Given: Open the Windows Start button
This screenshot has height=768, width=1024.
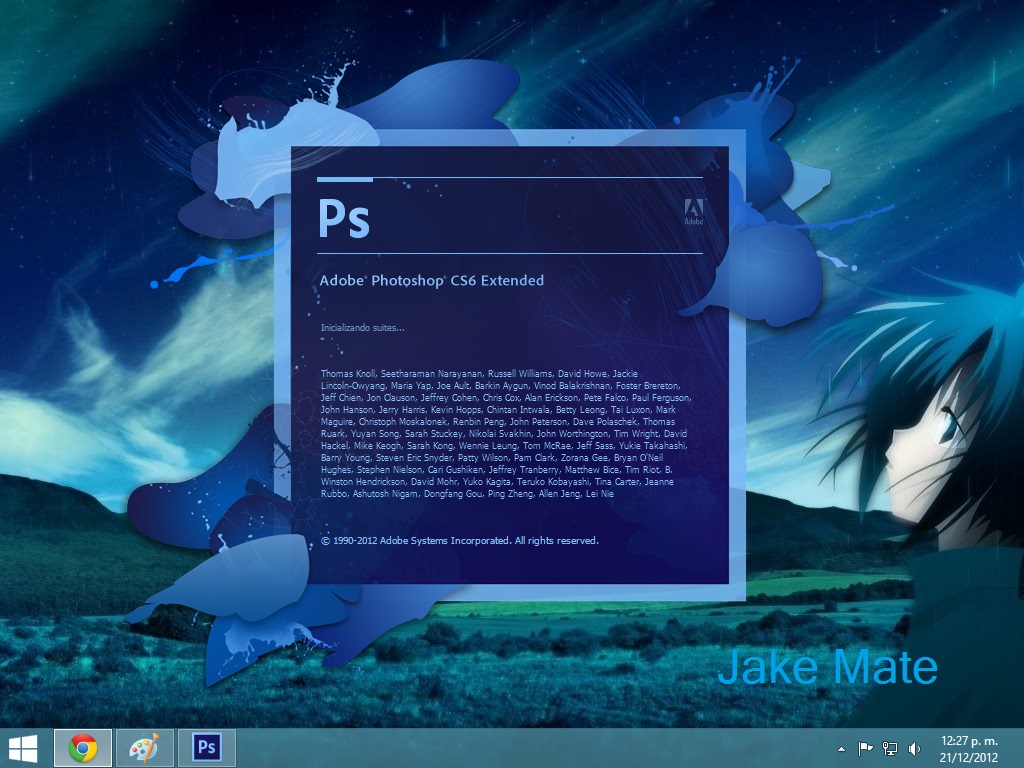Looking at the screenshot, I should coord(20,747).
